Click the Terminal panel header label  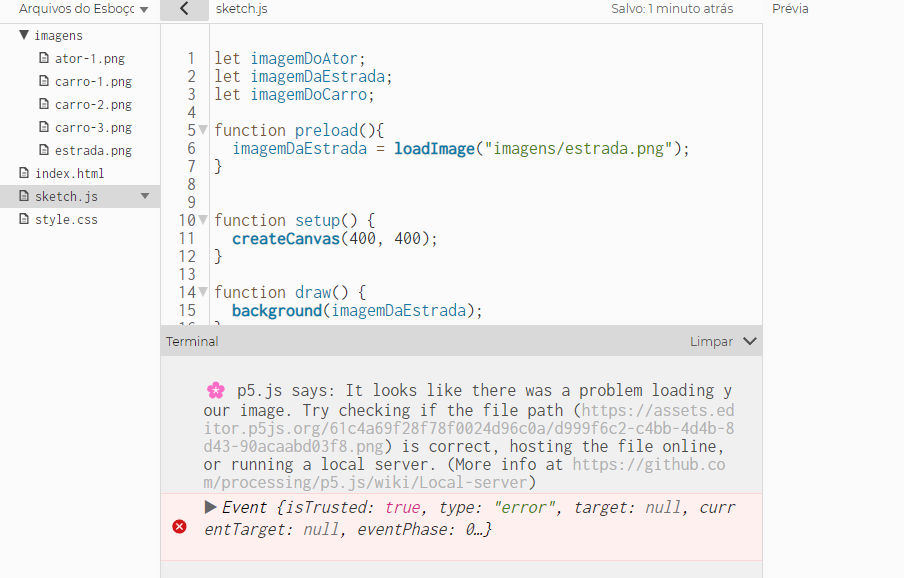coord(192,342)
